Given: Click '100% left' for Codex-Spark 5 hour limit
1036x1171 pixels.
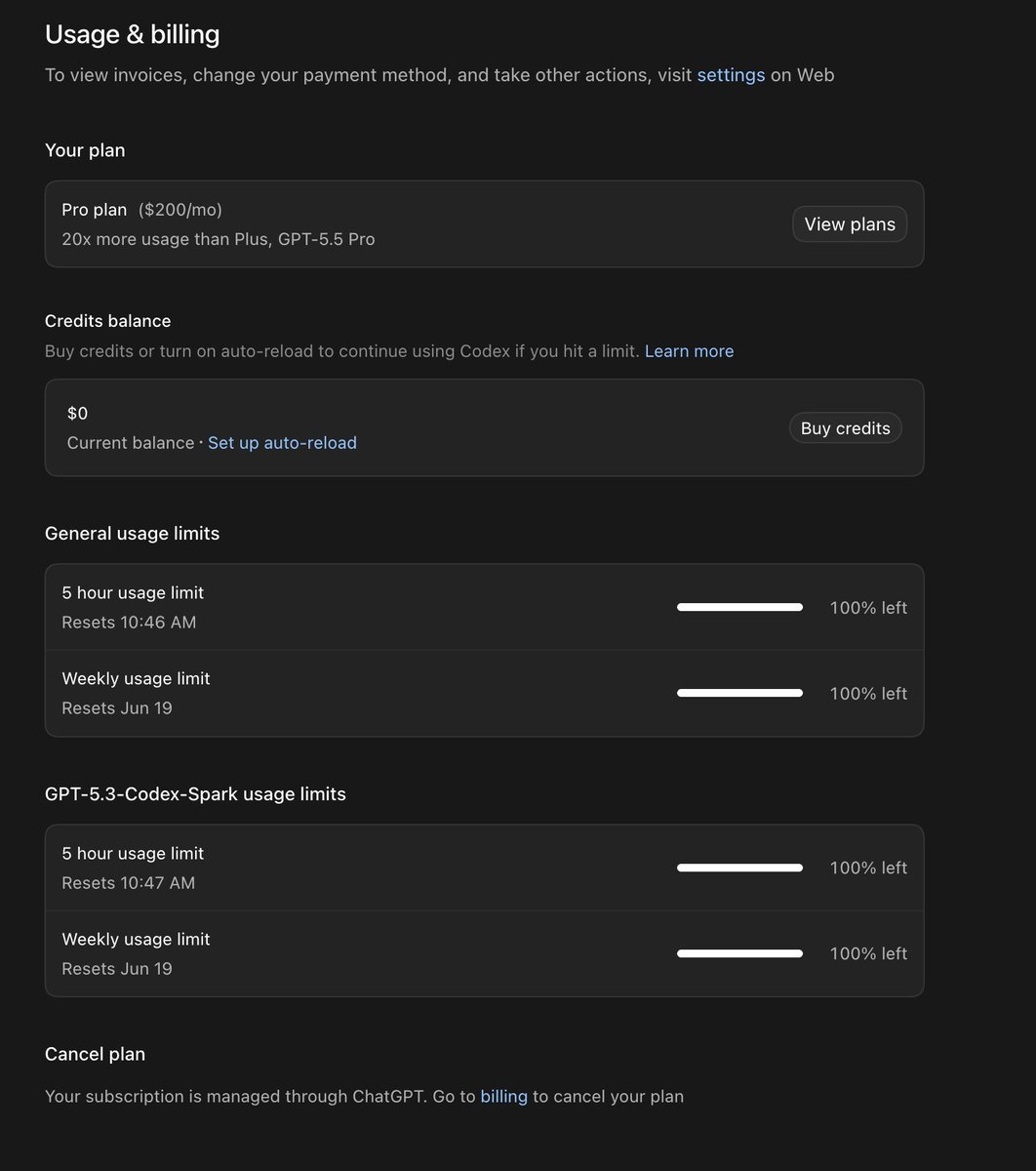Looking at the screenshot, I should [868, 868].
